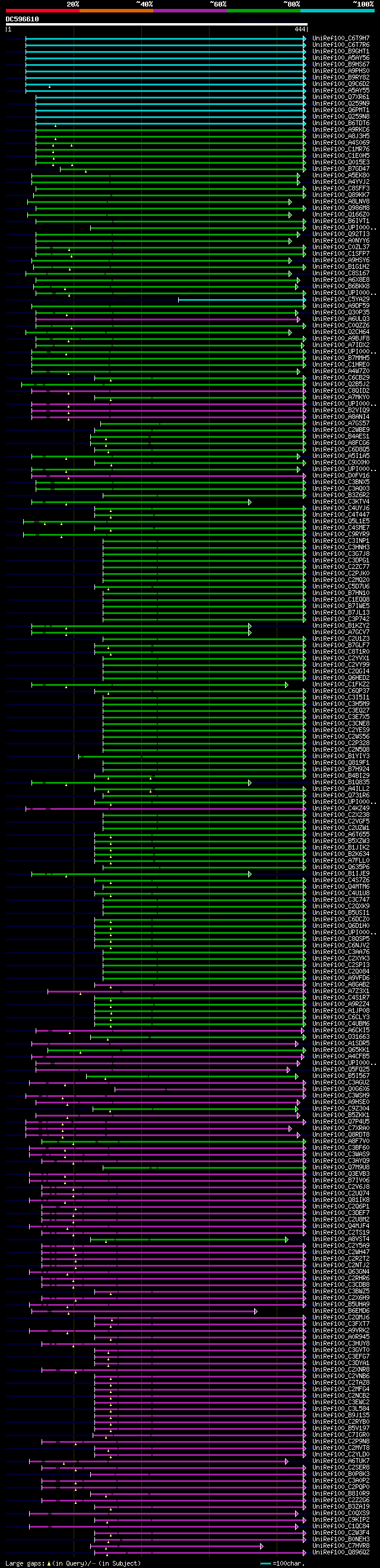Click the purple ~60% identity legend segment
The height and width of the screenshot is (1568, 380).
pos(190,10)
